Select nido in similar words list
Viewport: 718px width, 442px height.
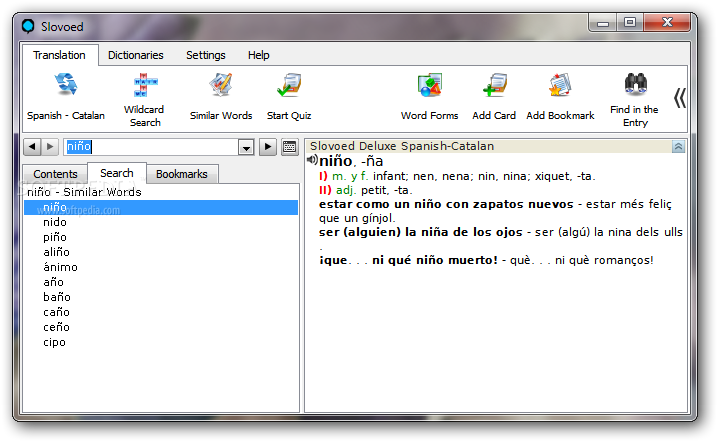point(55,223)
